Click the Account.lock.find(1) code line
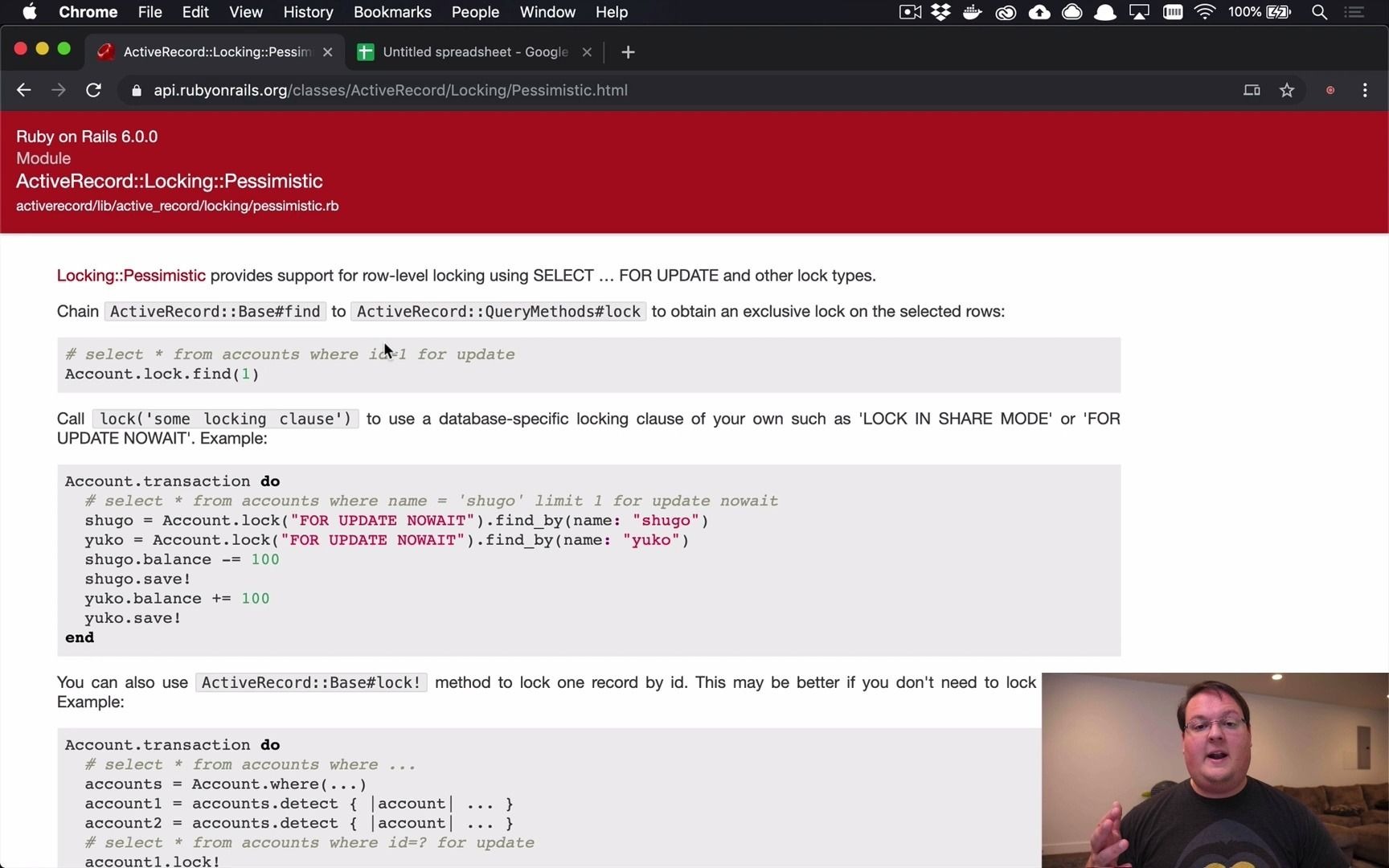This screenshot has height=868, width=1389. point(162,374)
